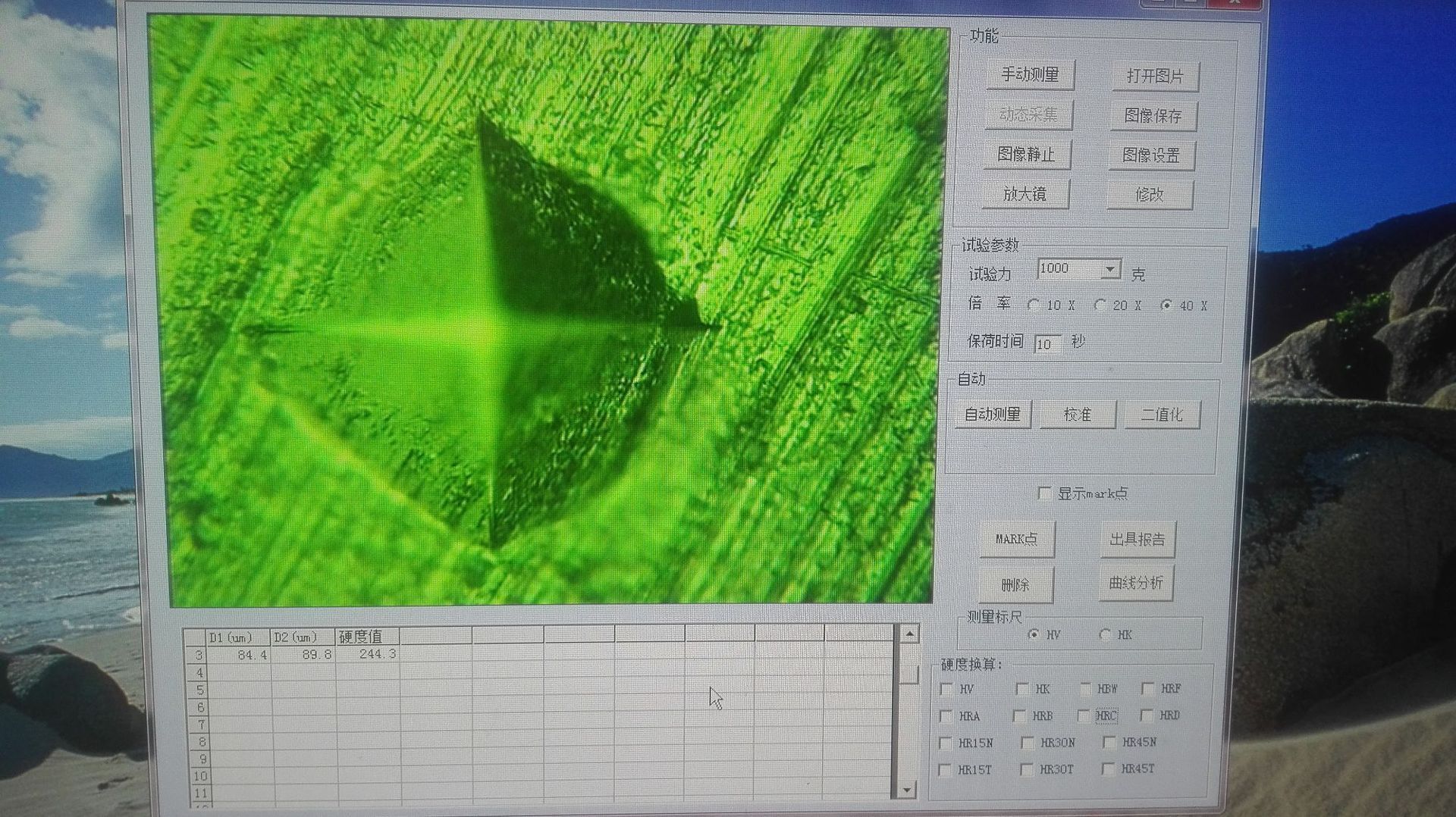Click the 修改 modify button
The height and width of the screenshot is (817, 1456).
(x=1149, y=195)
